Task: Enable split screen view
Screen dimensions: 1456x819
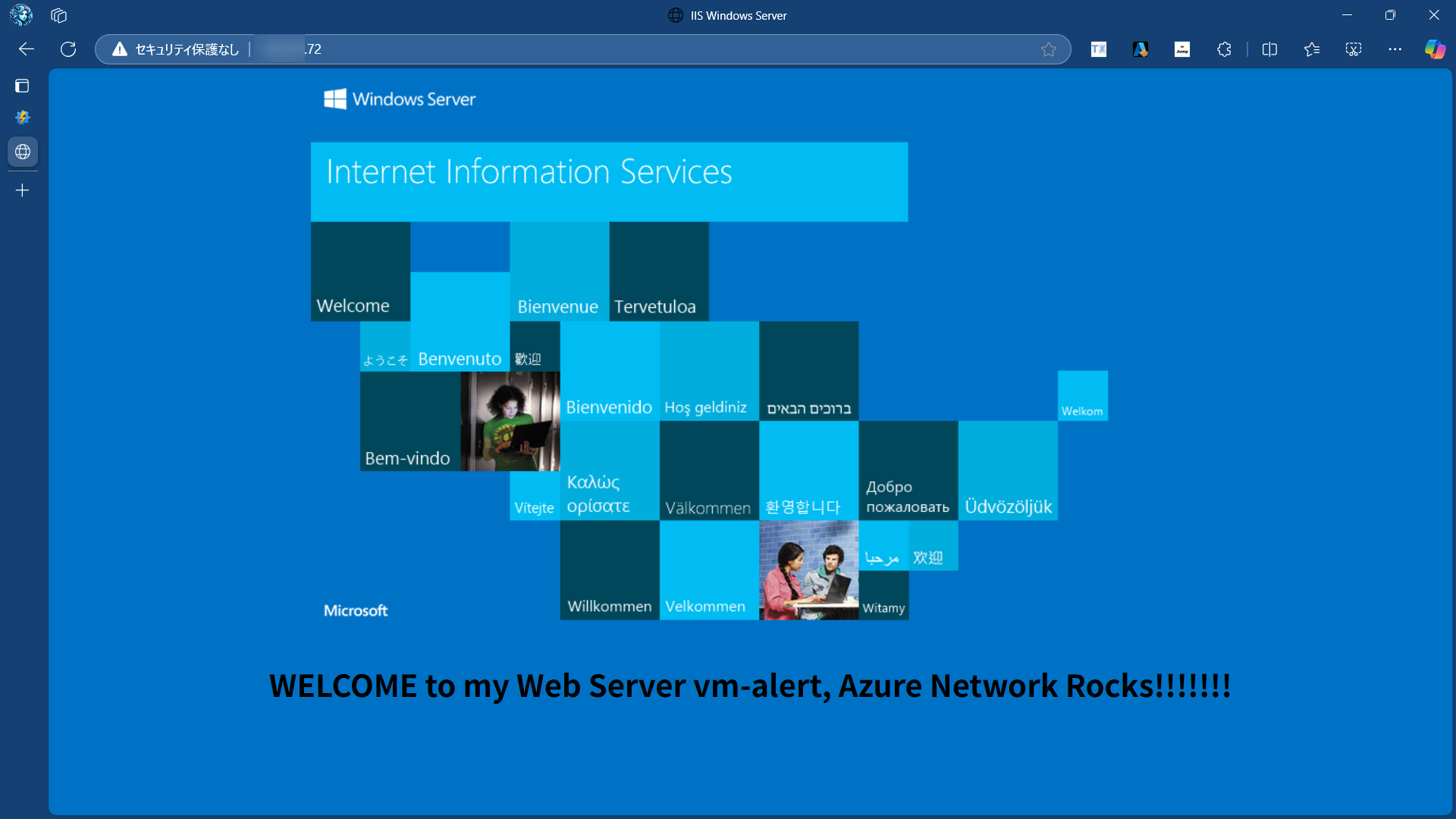Action: 1269,49
